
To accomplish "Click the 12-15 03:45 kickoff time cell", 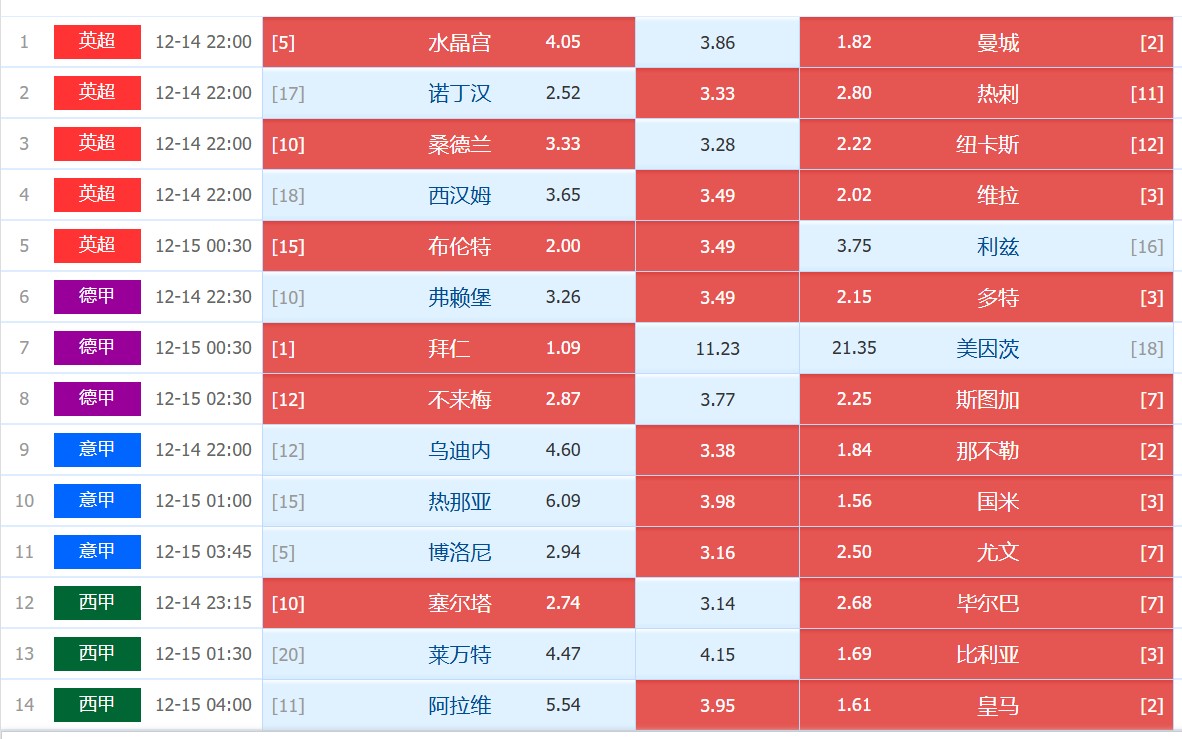I will [x=204, y=552].
